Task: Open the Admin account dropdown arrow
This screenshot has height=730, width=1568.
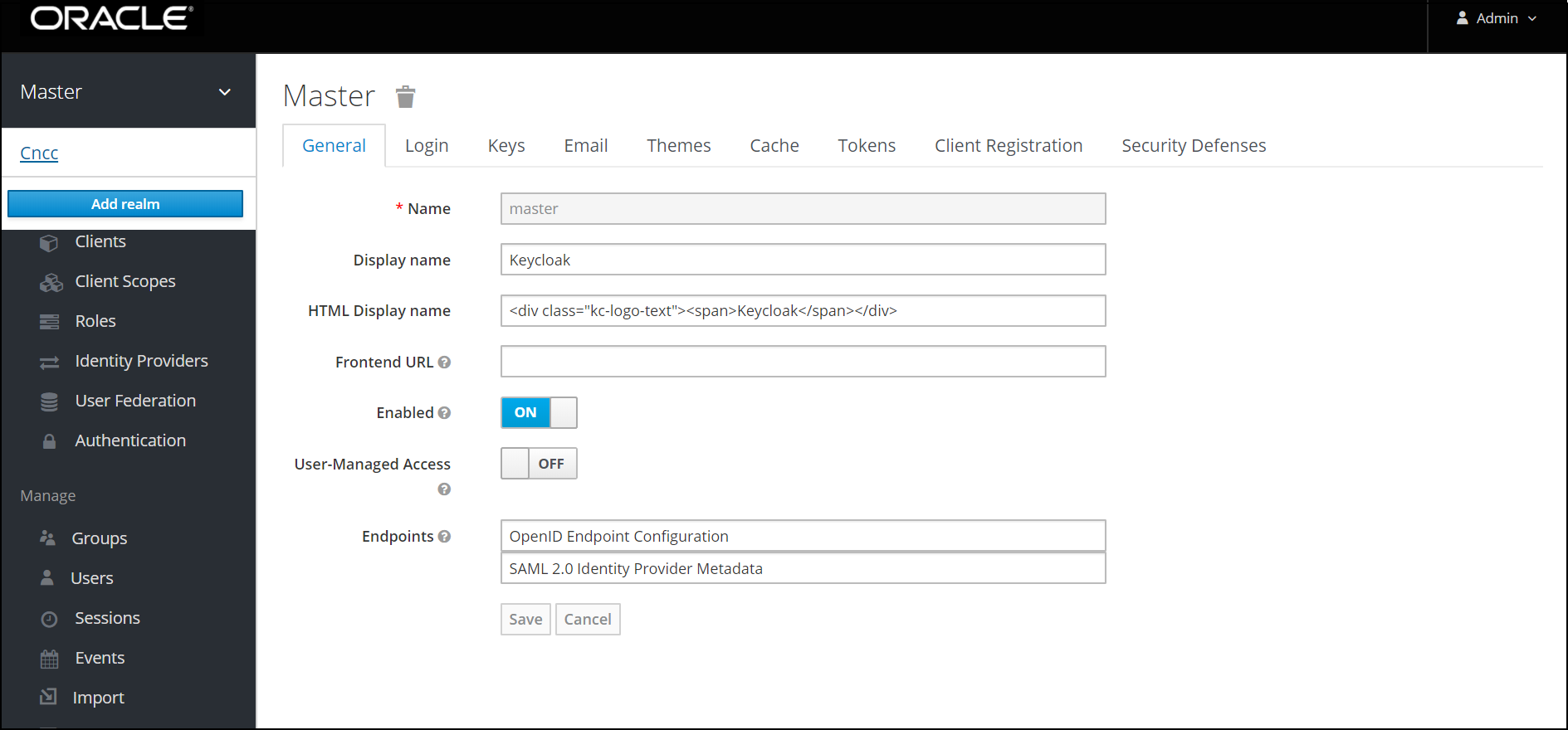Action: [x=1532, y=18]
